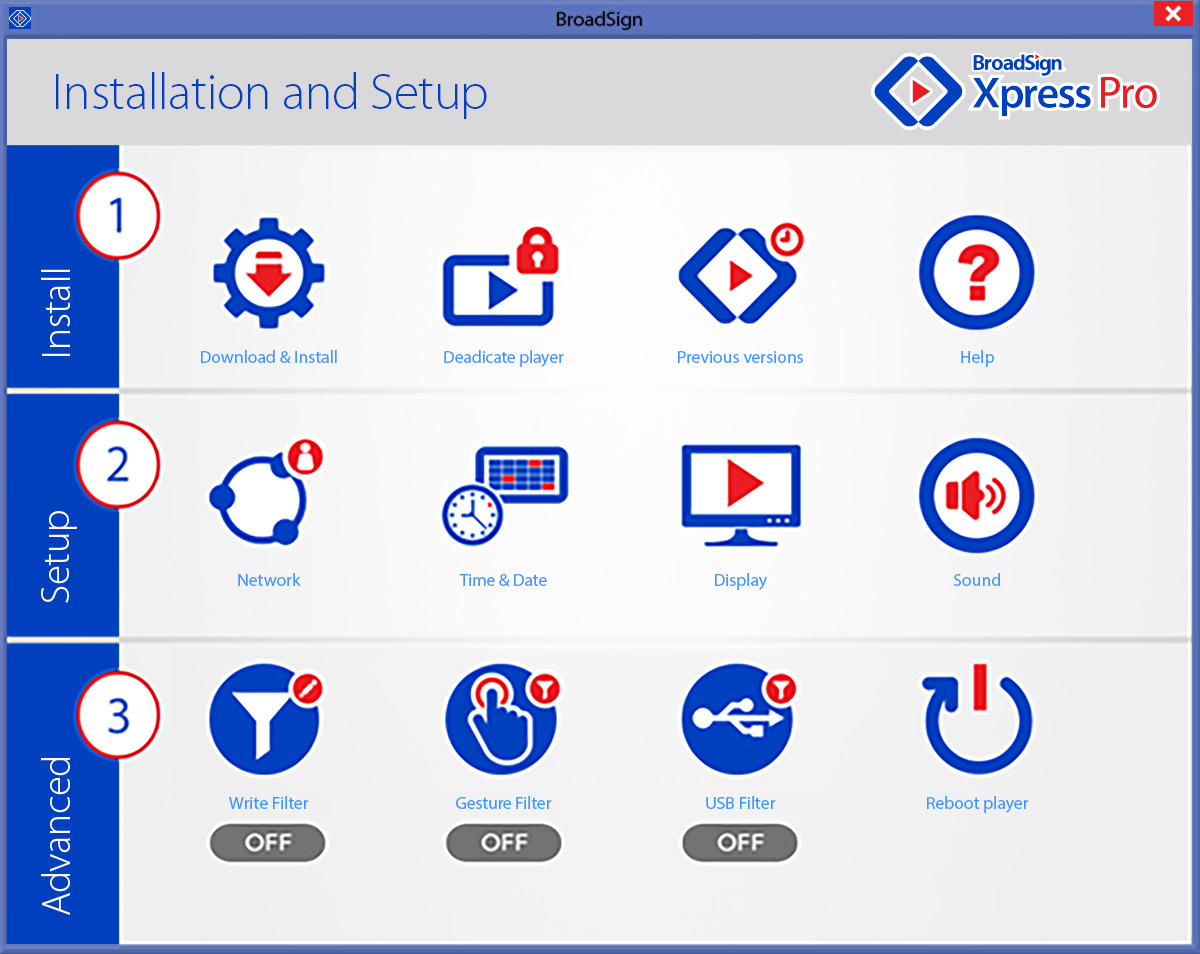Click the "Download & Install" text label
The width and height of the screenshot is (1200, 954).
[269, 357]
